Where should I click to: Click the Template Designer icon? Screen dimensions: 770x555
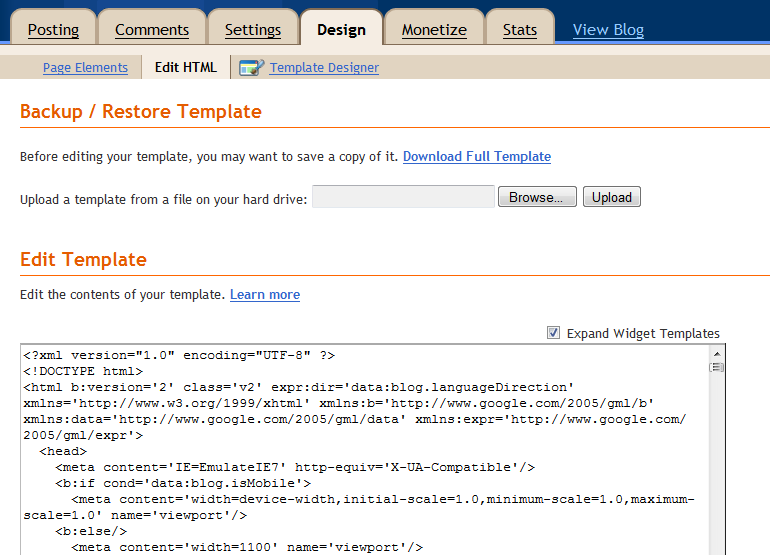click(251, 67)
